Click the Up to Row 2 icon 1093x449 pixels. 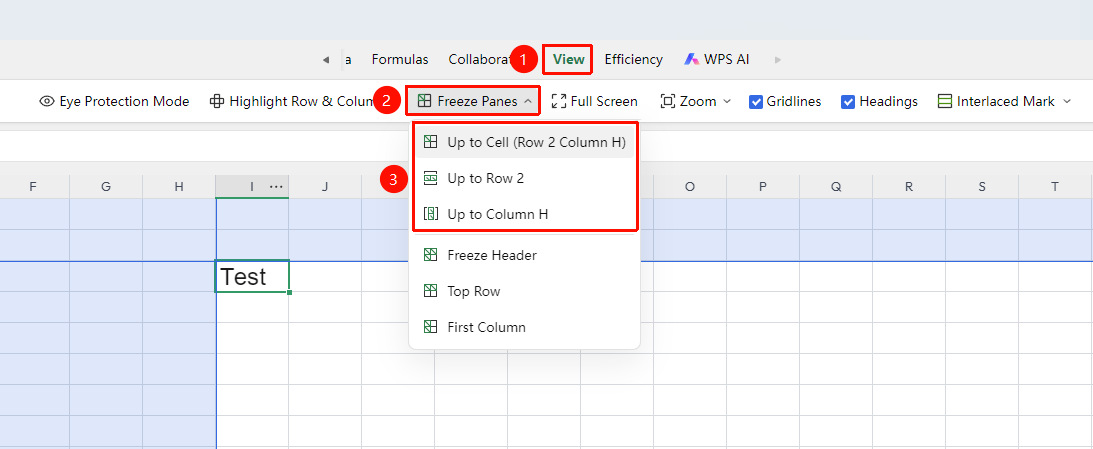tap(431, 178)
